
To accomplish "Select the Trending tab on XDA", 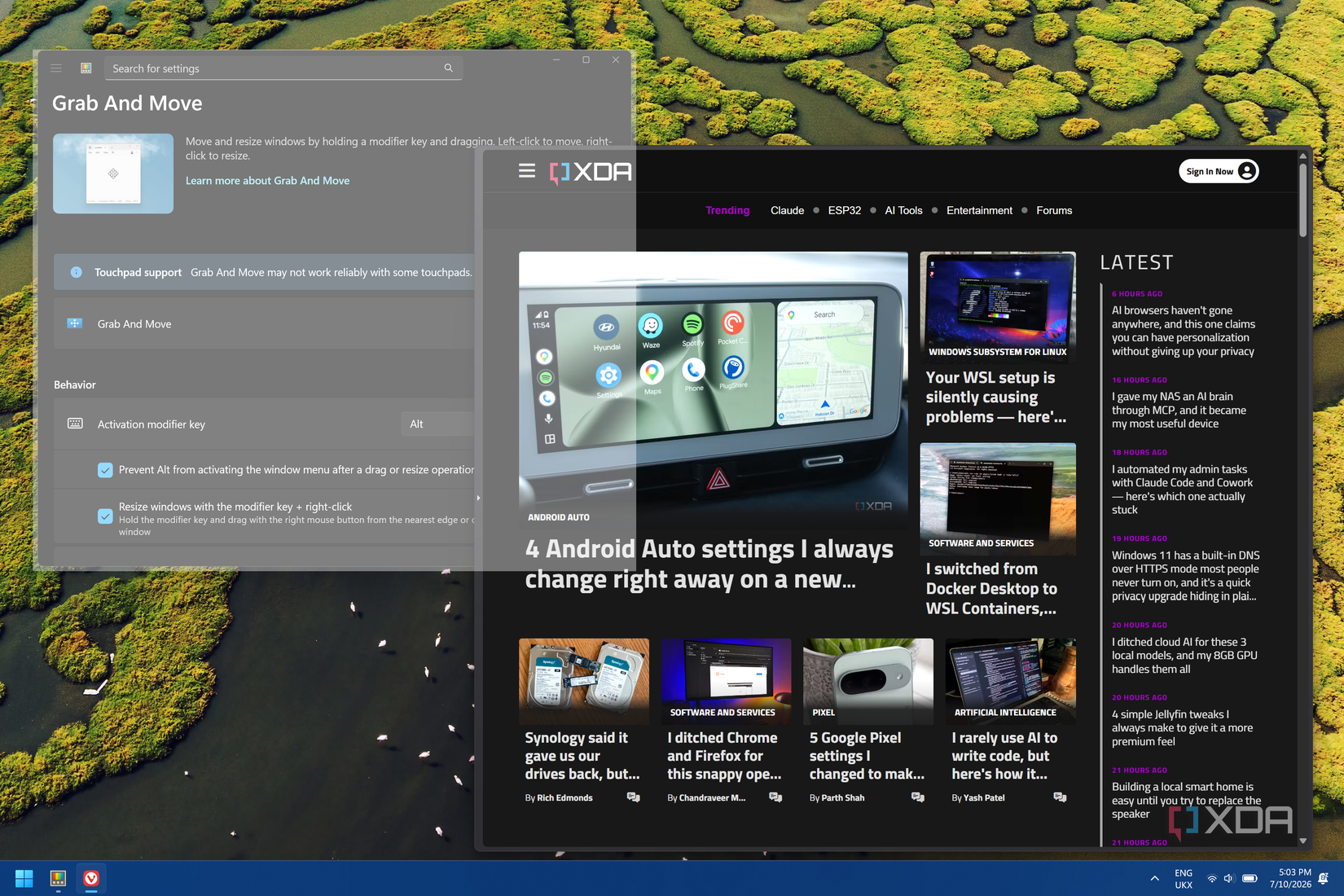I will (x=727, y=210).
